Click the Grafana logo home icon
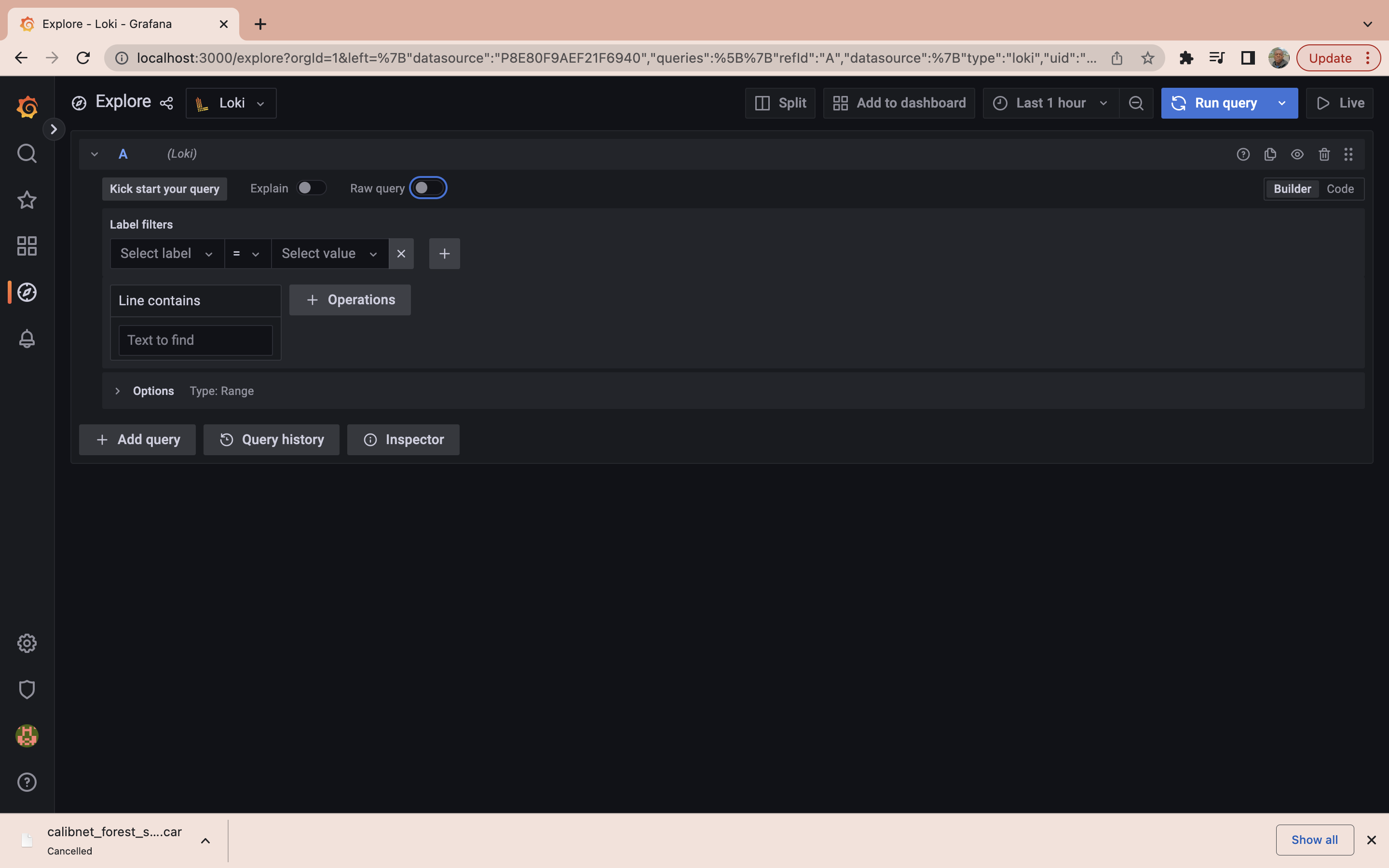 point(27,108)
